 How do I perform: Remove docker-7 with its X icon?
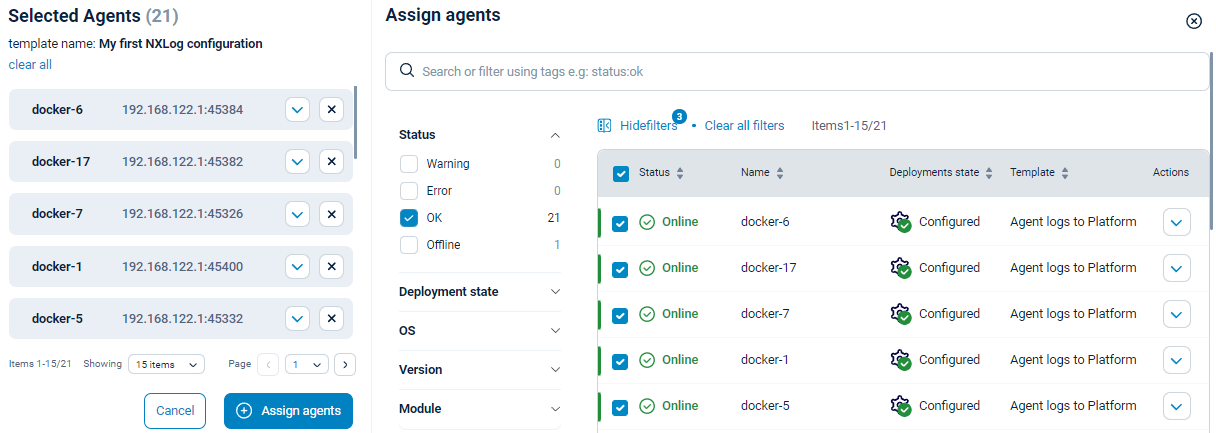tap(331, 213)
